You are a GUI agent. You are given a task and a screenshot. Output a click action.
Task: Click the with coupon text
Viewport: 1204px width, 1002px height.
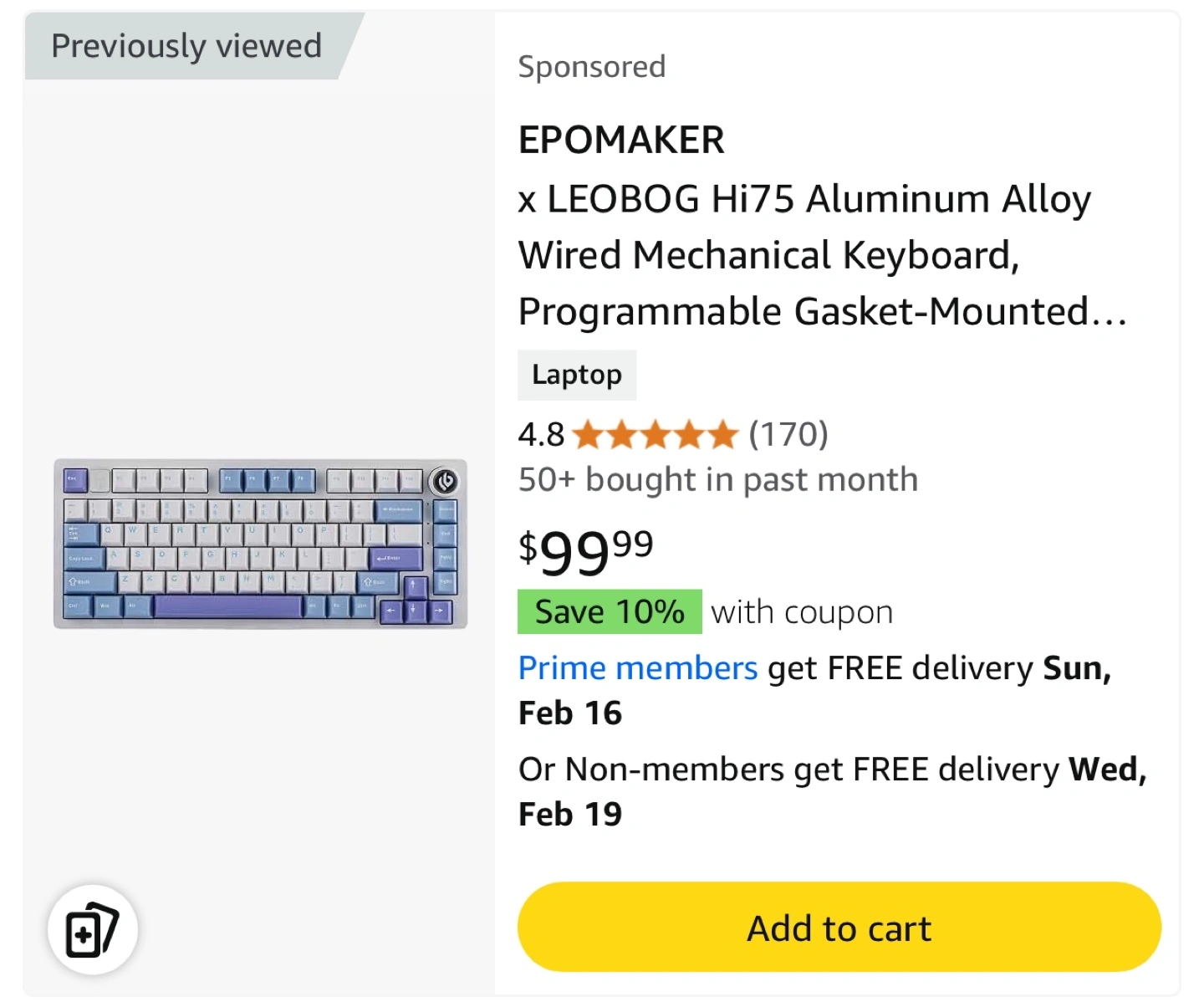point(802,612)
